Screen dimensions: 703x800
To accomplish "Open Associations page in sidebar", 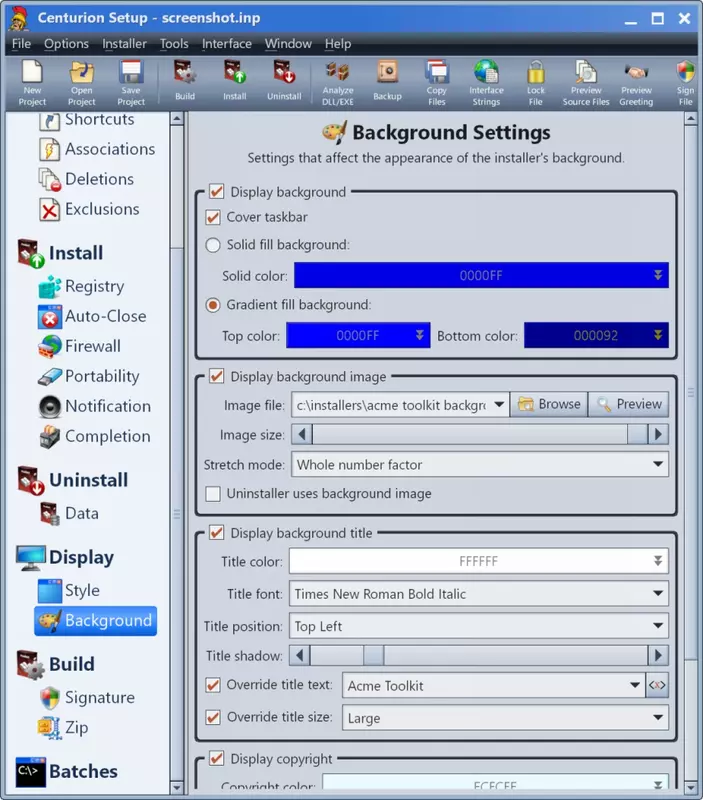I will (x=97, y=149).
